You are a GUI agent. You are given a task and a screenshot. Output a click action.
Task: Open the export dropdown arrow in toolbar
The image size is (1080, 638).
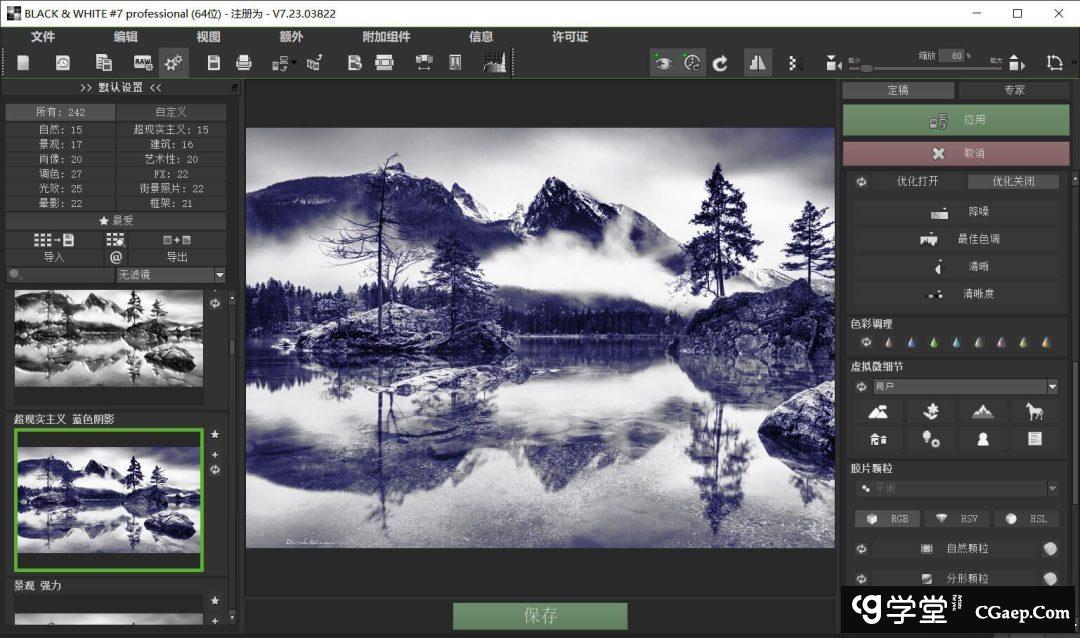click(293, 64)
